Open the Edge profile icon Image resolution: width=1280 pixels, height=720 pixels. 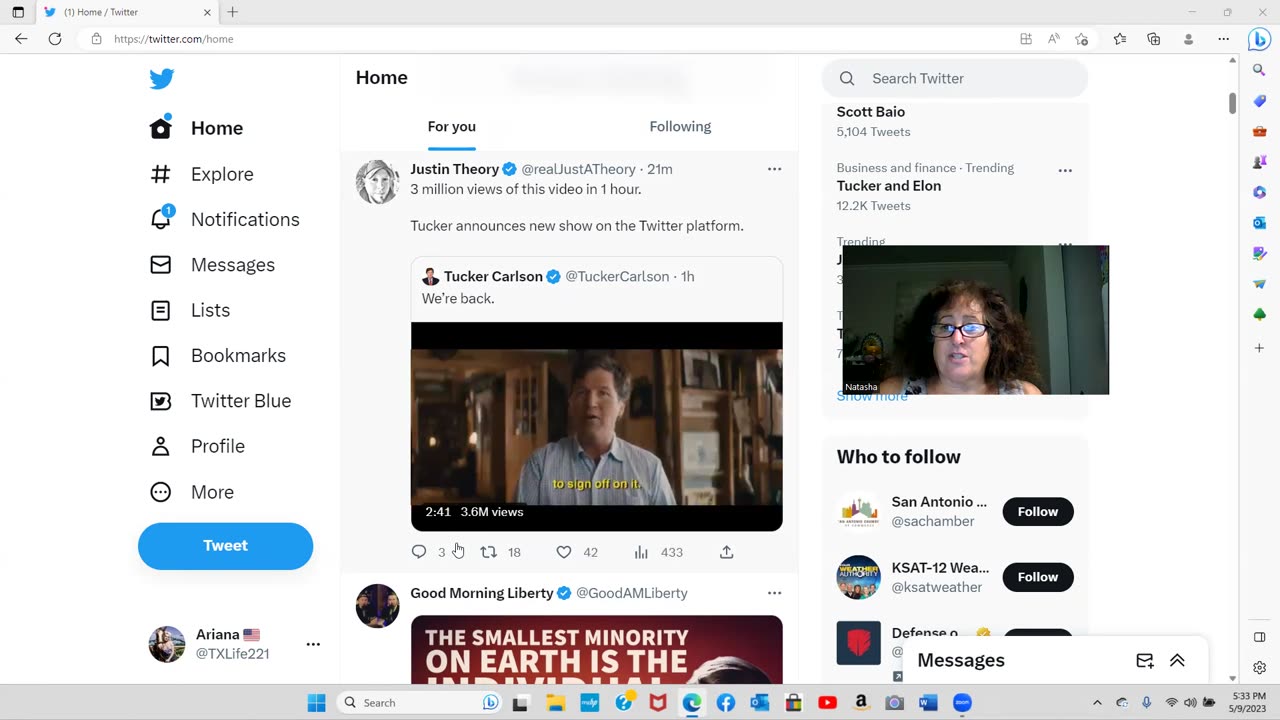pos(1188,39)
